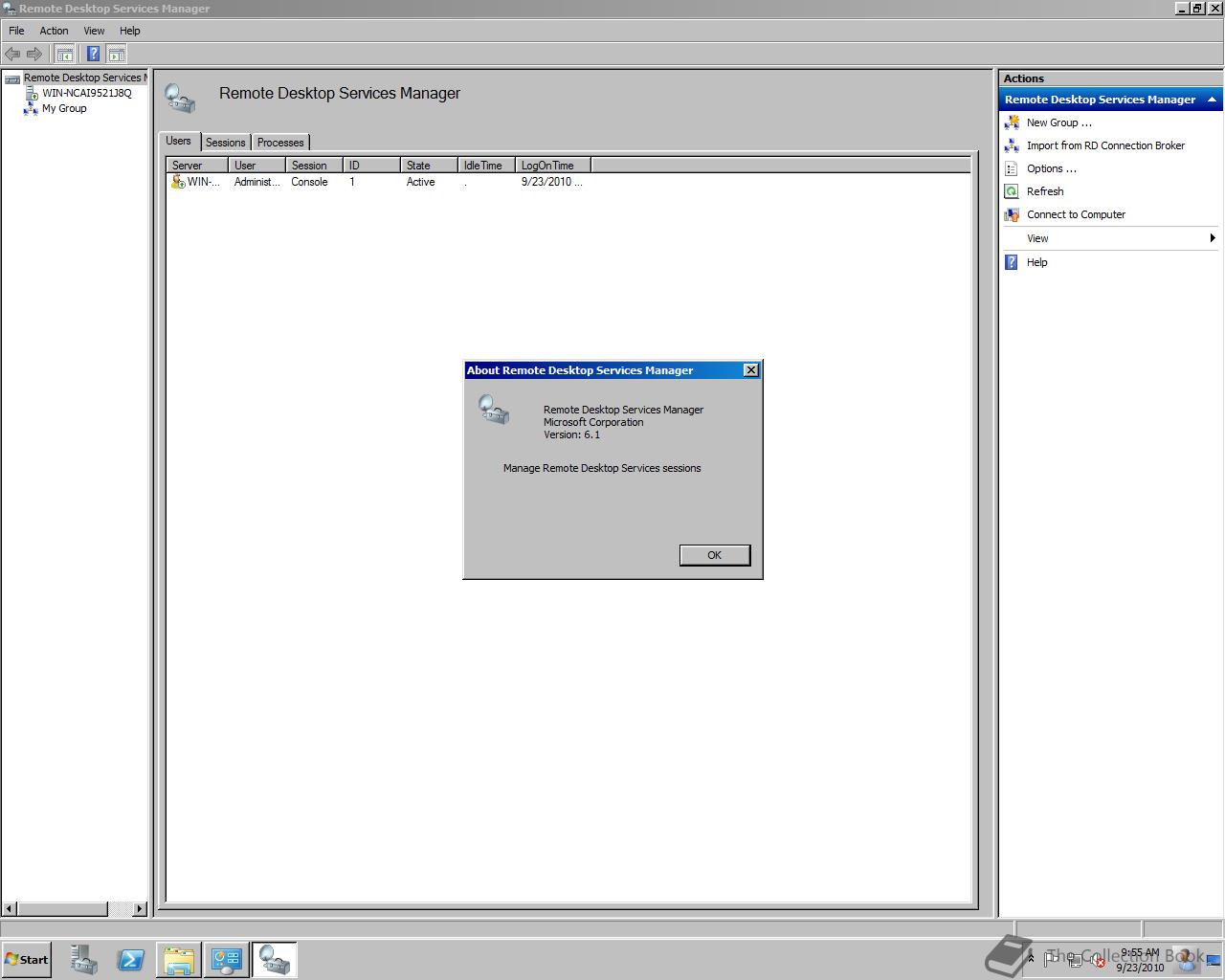This screenshot has height=980, width=1225.
Task: Switch to the Users tab
Action: (179, 141)
